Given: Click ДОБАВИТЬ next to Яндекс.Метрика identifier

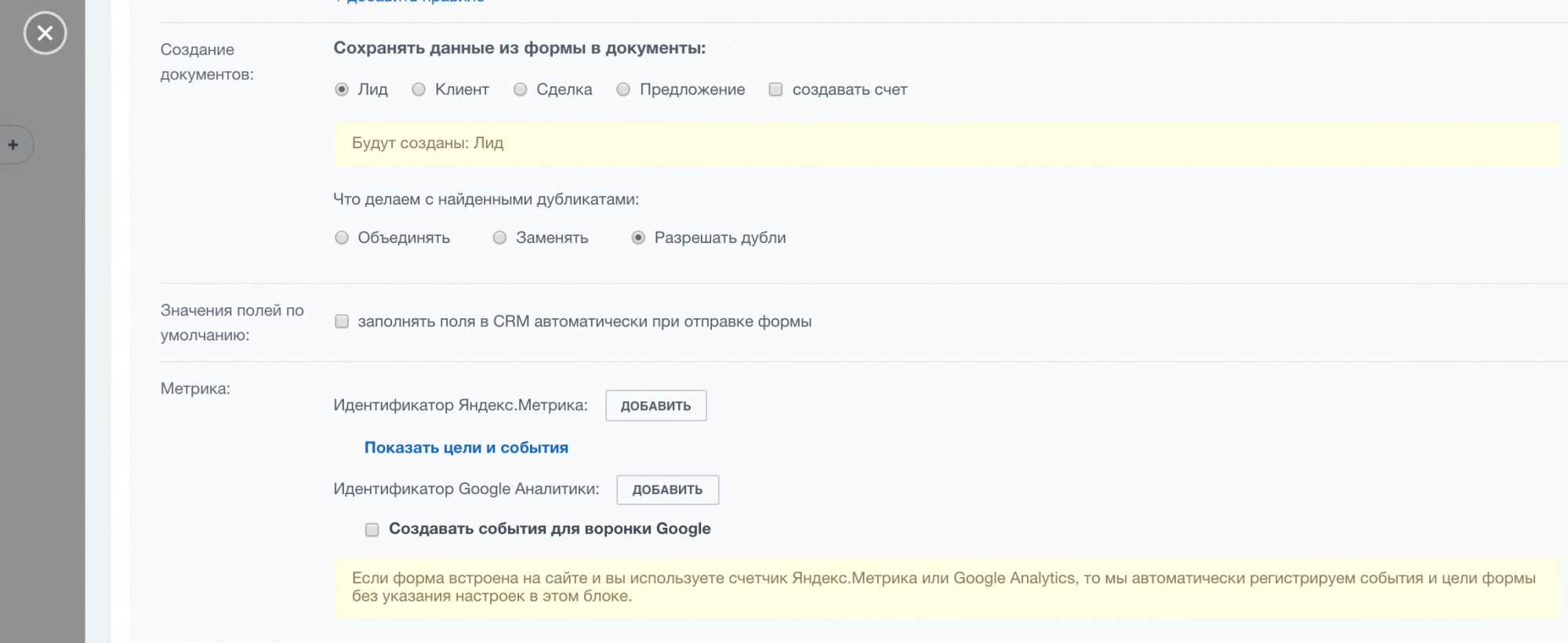Looking at the screenshot, I should (655, 405).
